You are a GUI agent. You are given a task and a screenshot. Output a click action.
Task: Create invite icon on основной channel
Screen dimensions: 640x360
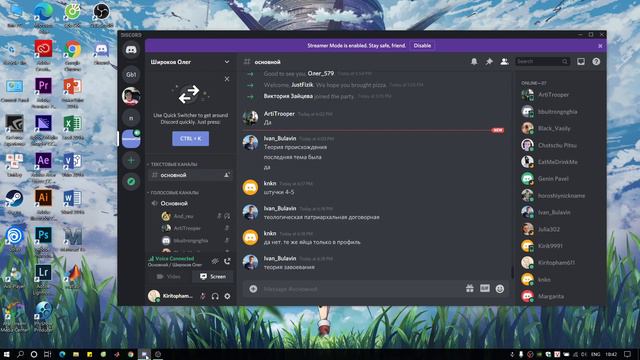(227, 175)
